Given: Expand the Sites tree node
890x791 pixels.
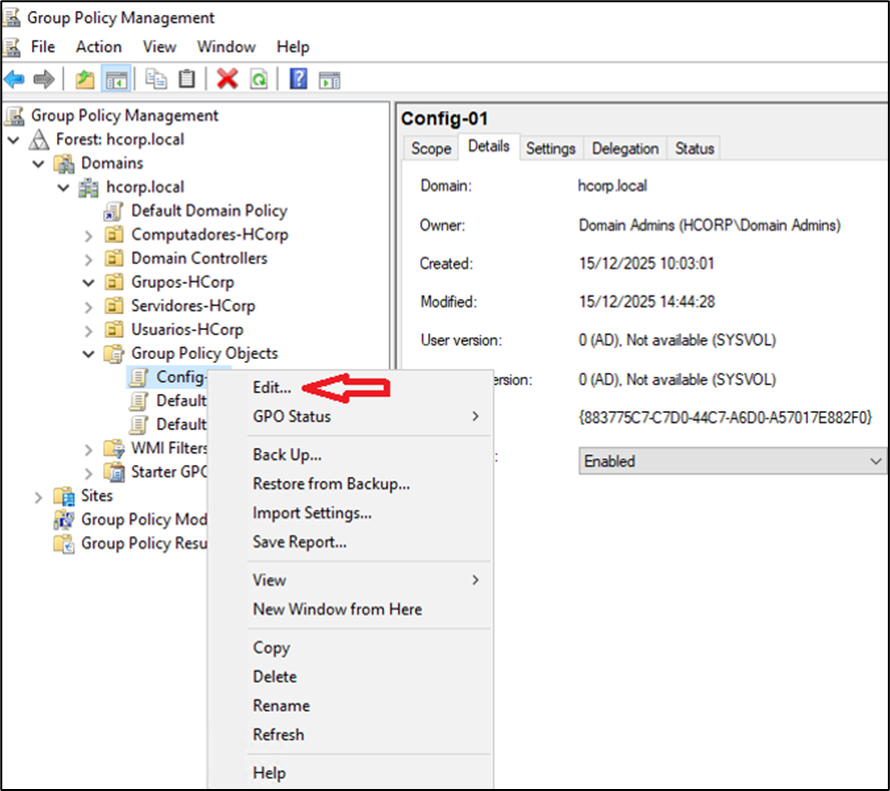Looking at the screenshot, I should [x=38, y=496].
